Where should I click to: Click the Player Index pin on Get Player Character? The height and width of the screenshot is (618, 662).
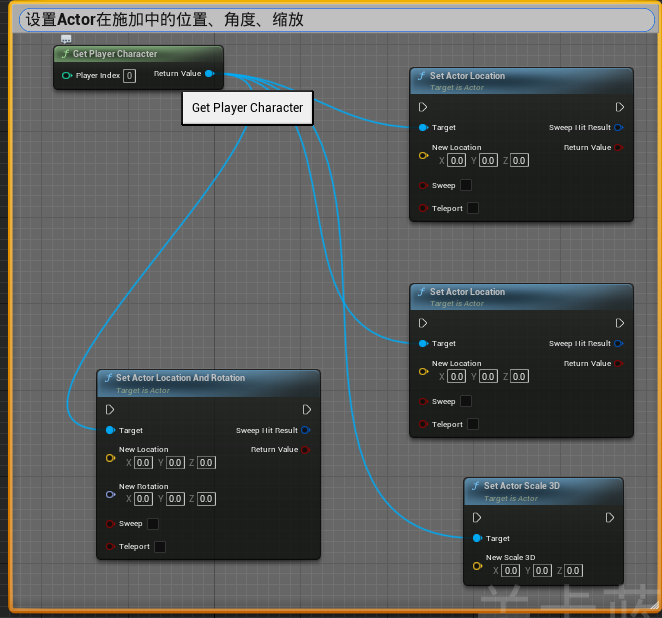[66, 76]
